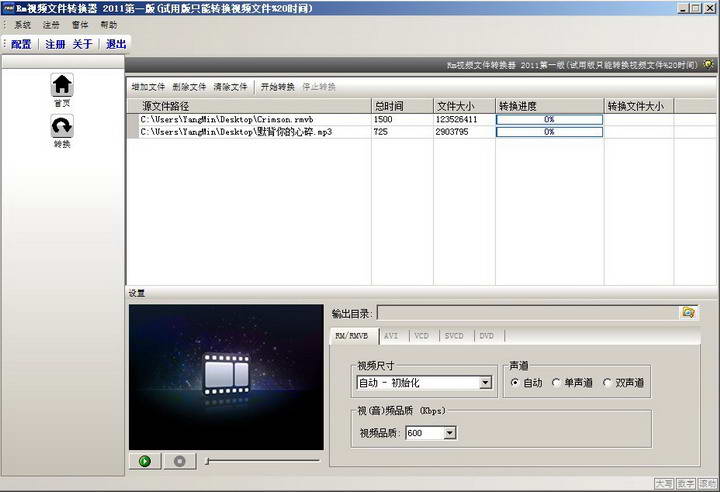Click the 滚动 status bar indicator
This screenshot has width=720, height=492.
coord(707,484)
